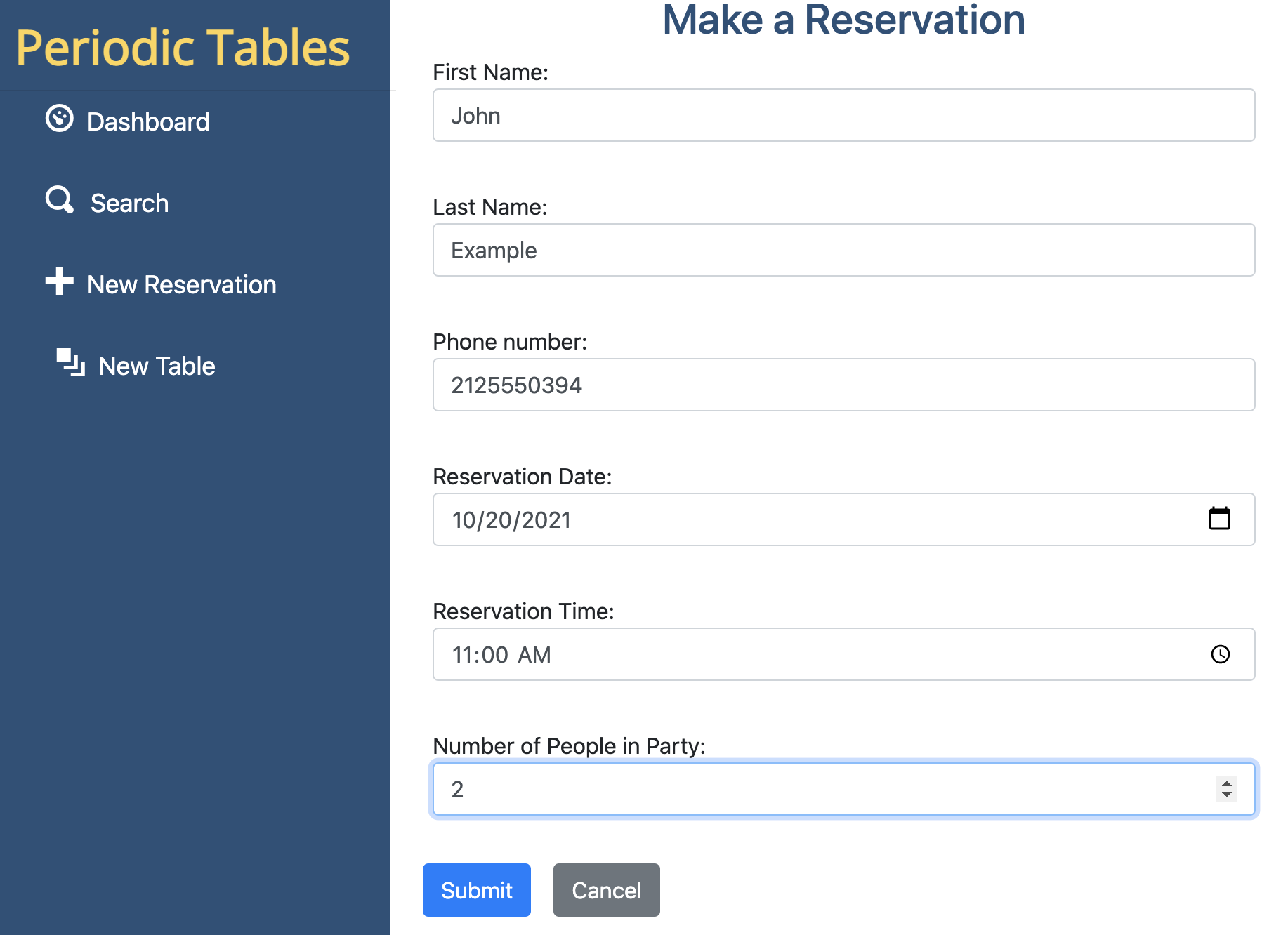Screen dimensions: 1288x935
Task: Select the First Name field containing John
Action: (843, 115)
